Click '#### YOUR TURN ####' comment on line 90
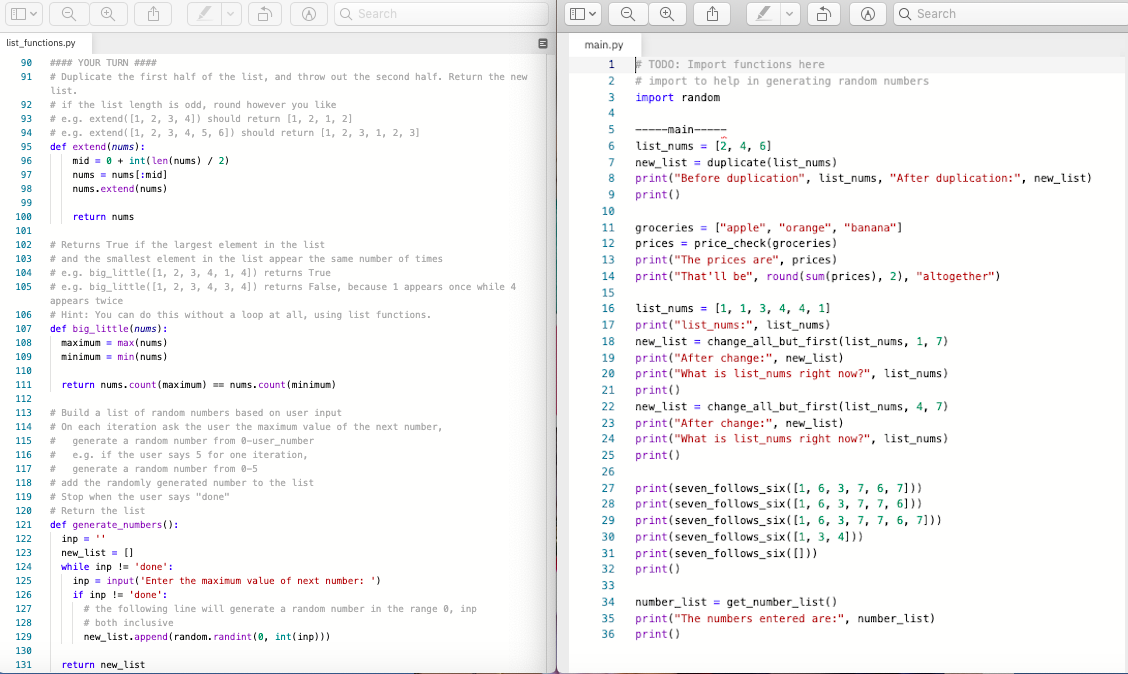The width and height of the screenshot is (1128, 674). pos(103,63)
